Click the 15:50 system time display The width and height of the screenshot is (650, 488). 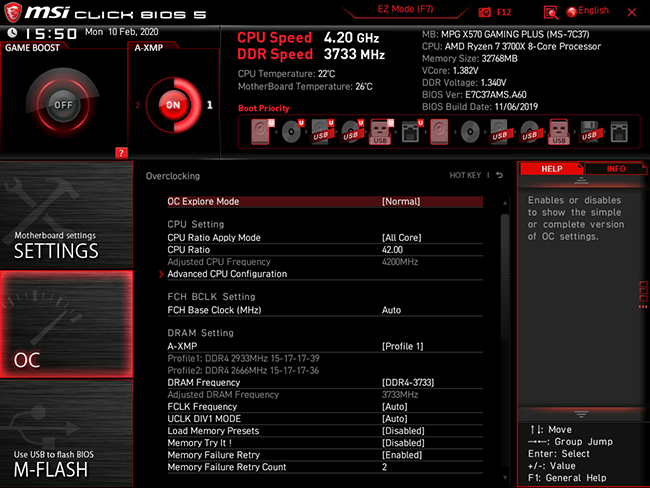point(51,34)
